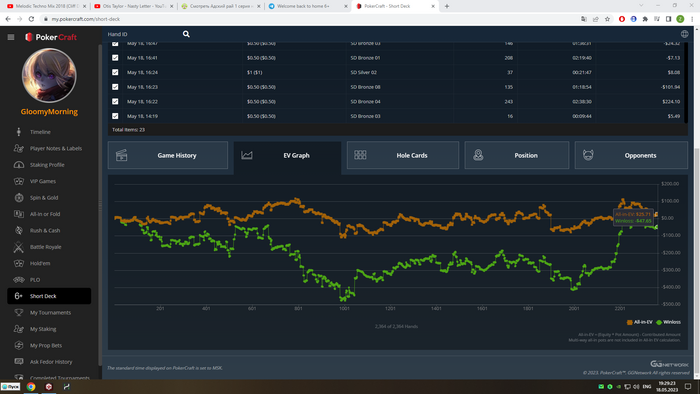The width and height of the screenshot is (700, 394).
Task: Click the Hand ID search magnifier icon
Action: [x=186, y=34]
